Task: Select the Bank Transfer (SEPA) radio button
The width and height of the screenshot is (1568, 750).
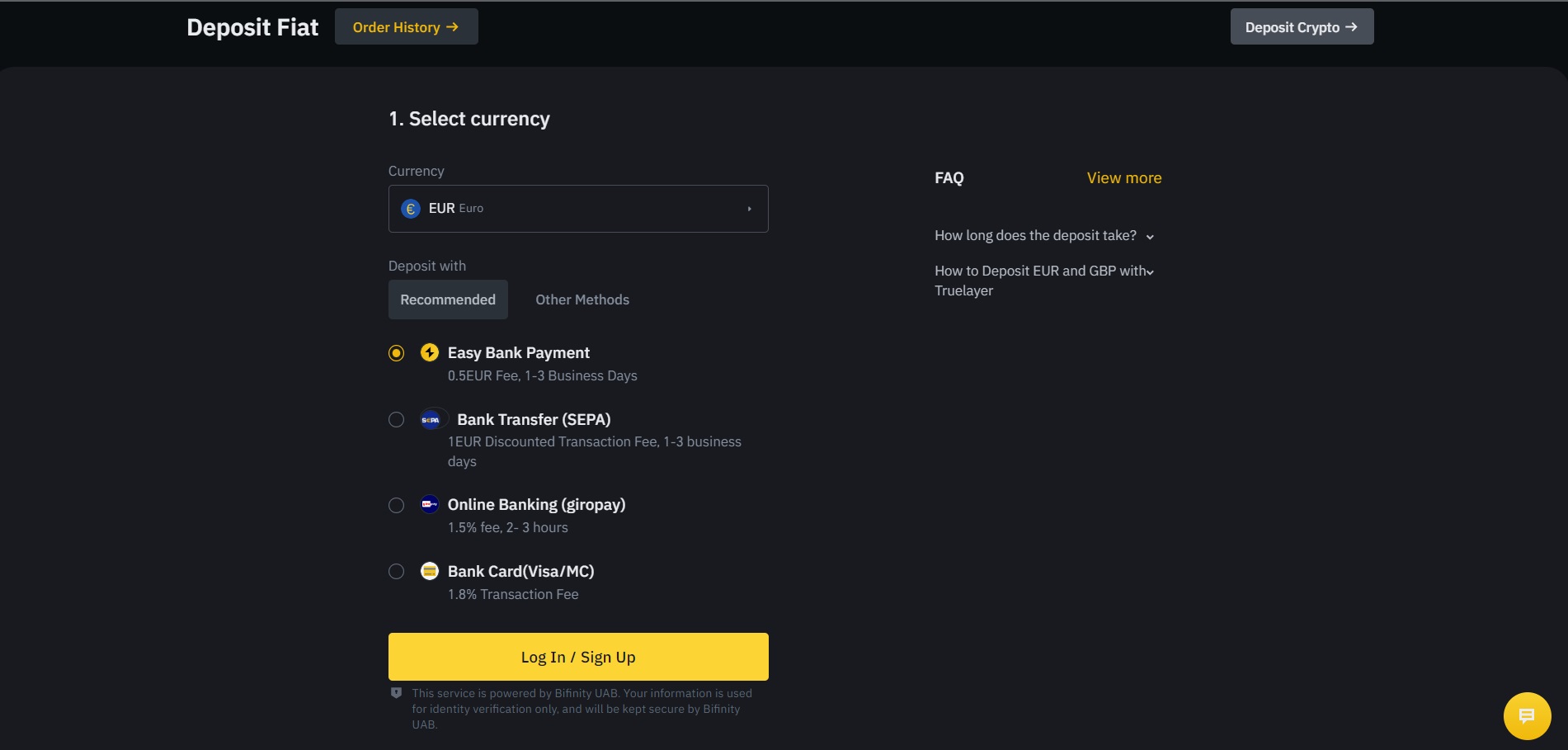Action: pyautogui.click(x=397, y=419)
